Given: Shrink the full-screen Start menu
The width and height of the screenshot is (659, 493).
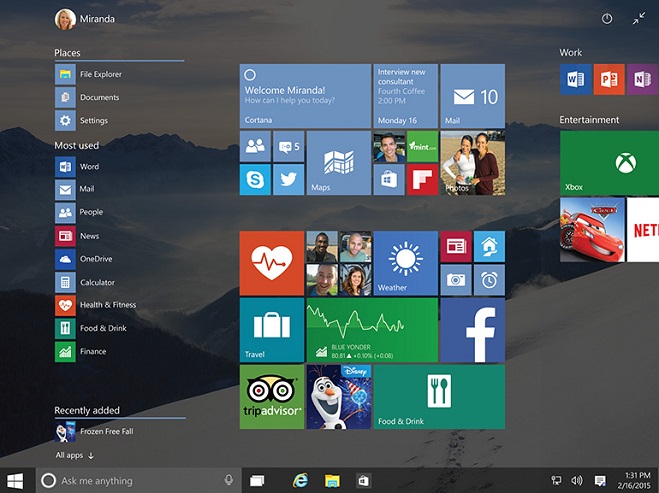Looking at the screenshot, I should [639, 18].
